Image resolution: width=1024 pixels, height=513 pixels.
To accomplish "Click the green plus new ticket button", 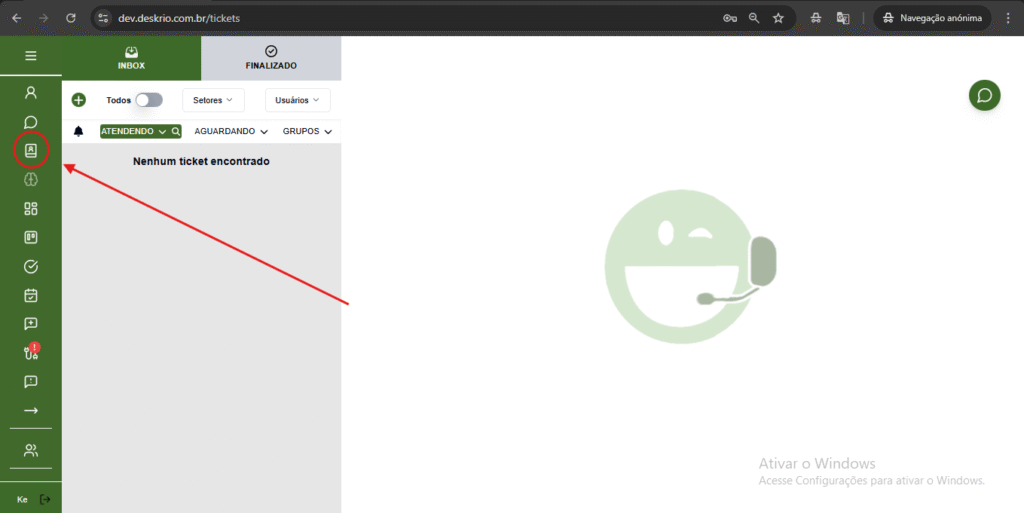I will [79, 100].
